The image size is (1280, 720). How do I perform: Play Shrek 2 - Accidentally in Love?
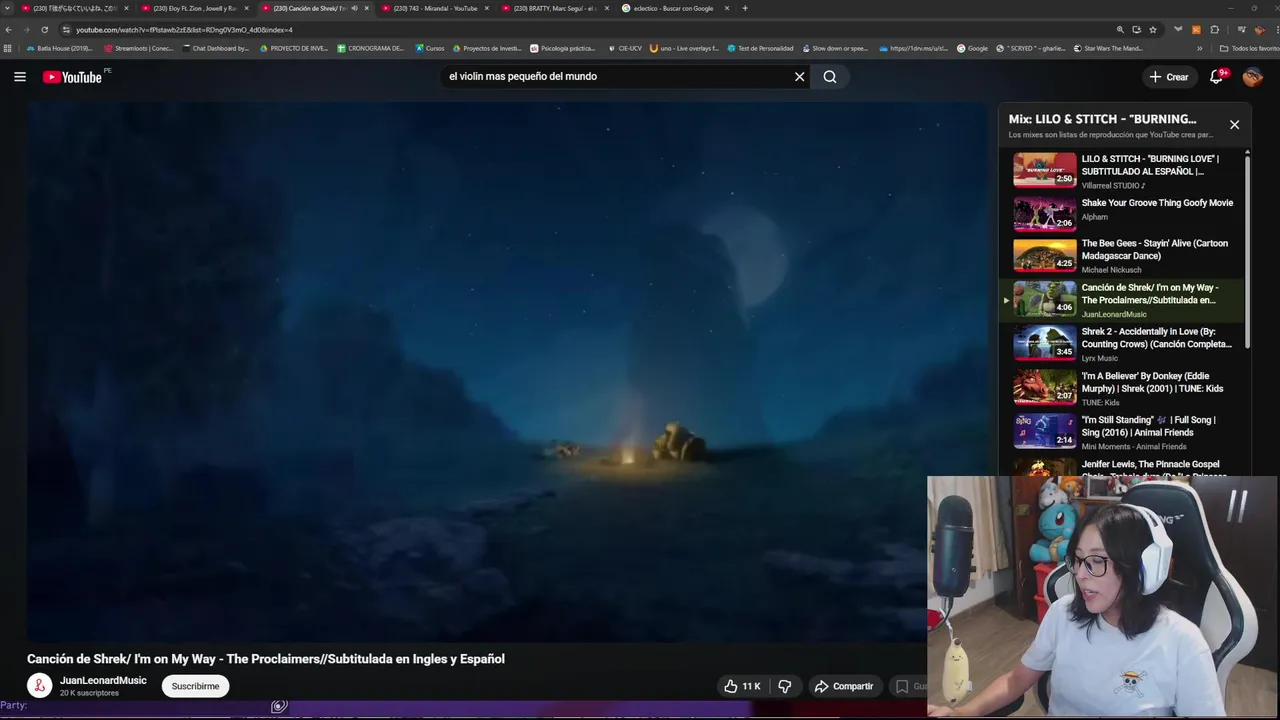(1124, 344)
